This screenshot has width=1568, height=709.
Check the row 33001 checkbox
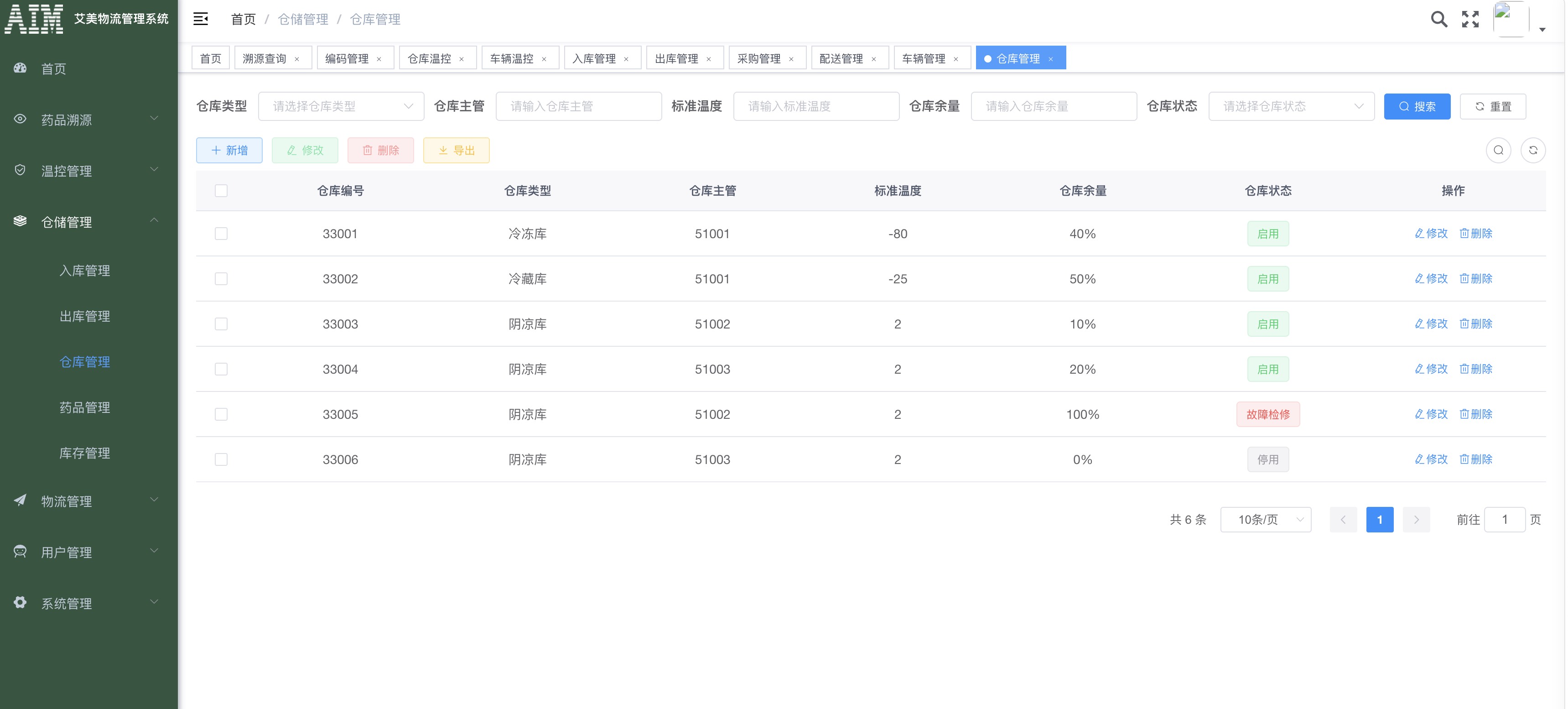pos(221,233)
